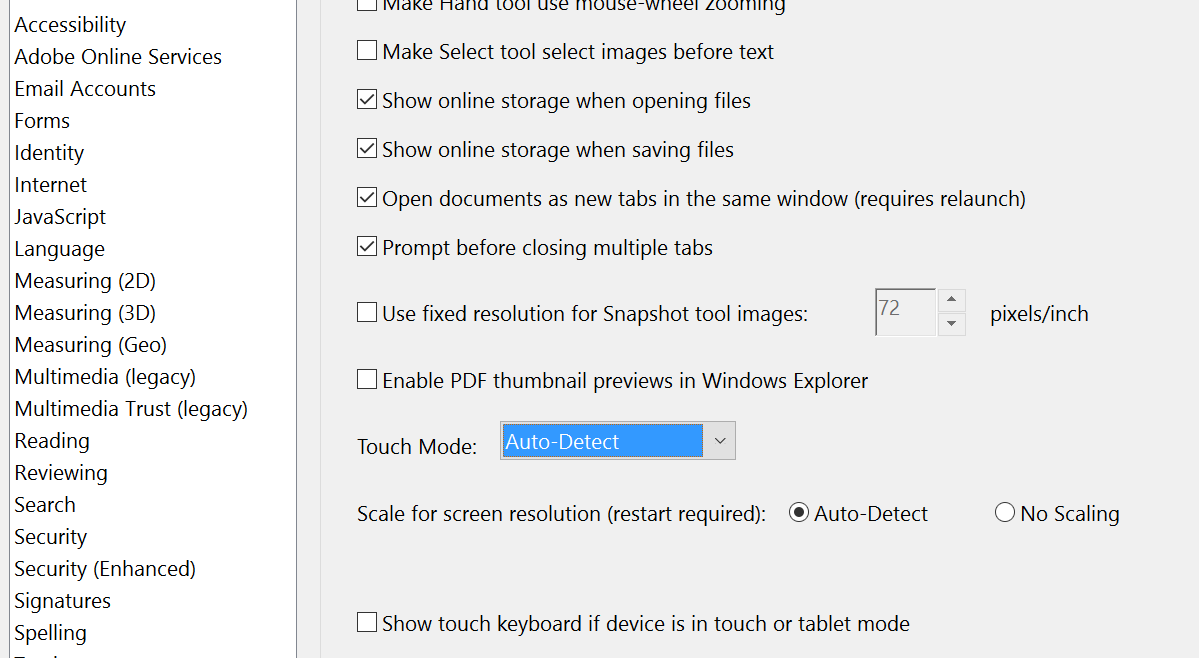Open Multimedia Trust (legacy) preferences

[131, 409]
